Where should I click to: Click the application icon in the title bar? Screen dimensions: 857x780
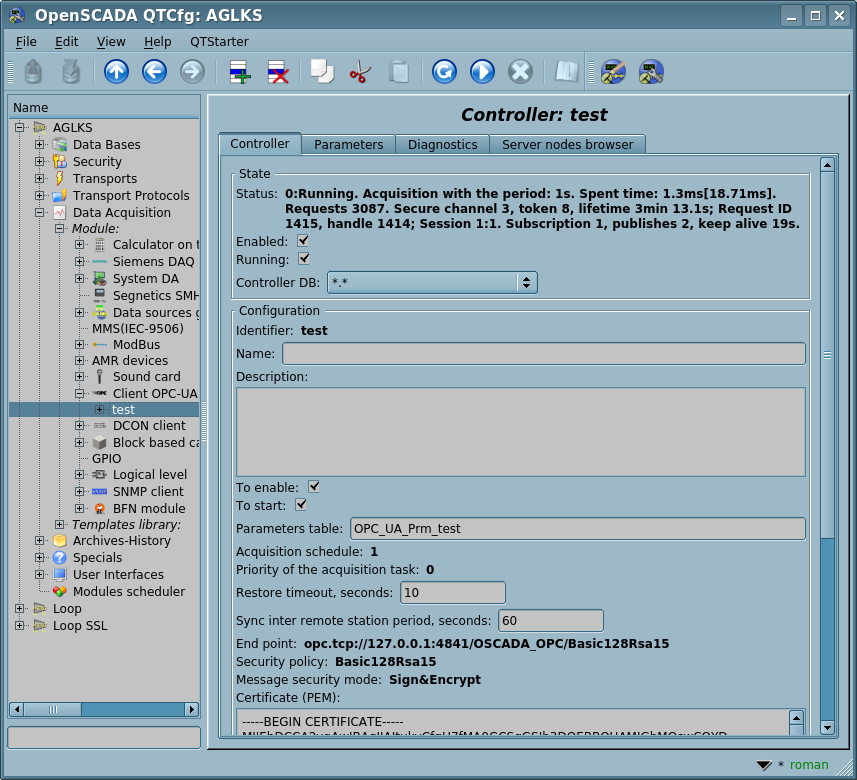(17, 15)
